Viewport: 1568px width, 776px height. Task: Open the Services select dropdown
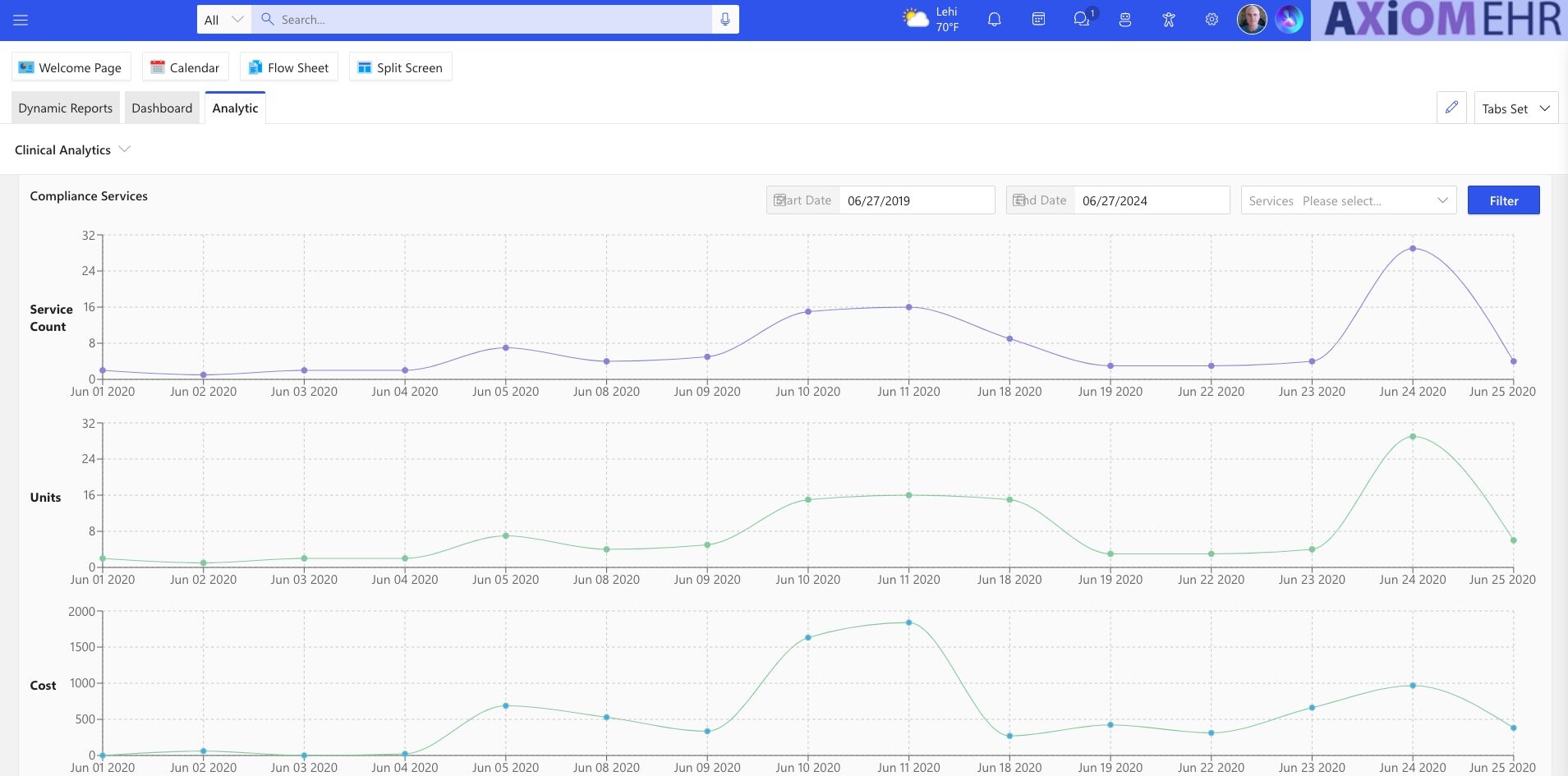coord(1348,200)
